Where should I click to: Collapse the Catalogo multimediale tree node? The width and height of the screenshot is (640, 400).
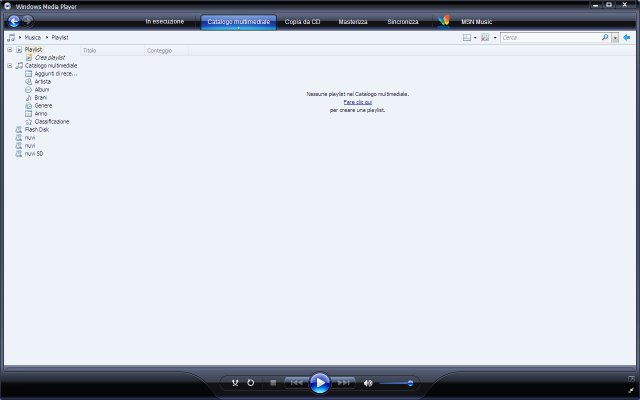click(9, 65)
